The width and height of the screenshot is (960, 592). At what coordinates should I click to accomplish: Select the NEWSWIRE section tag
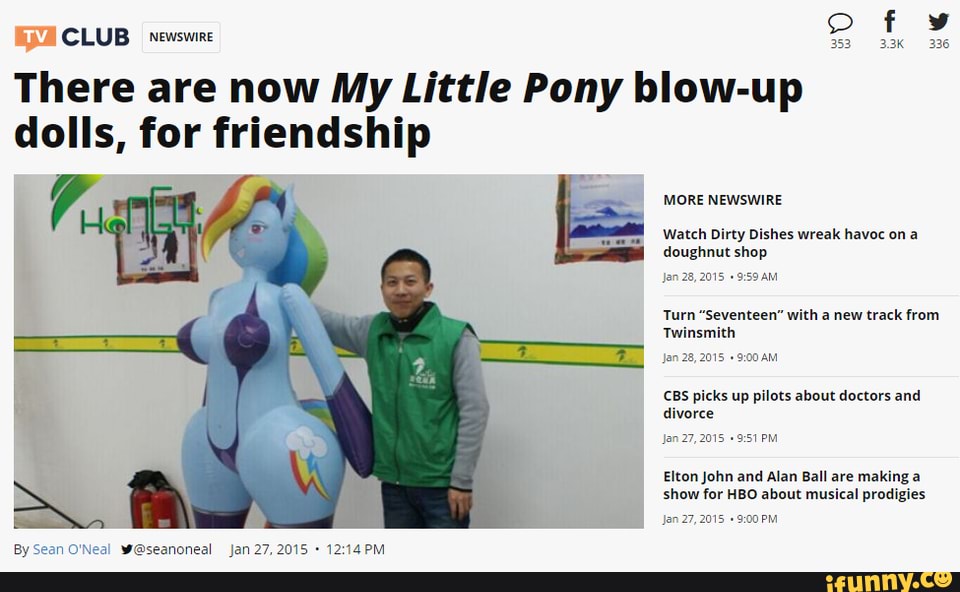(181, 37)
